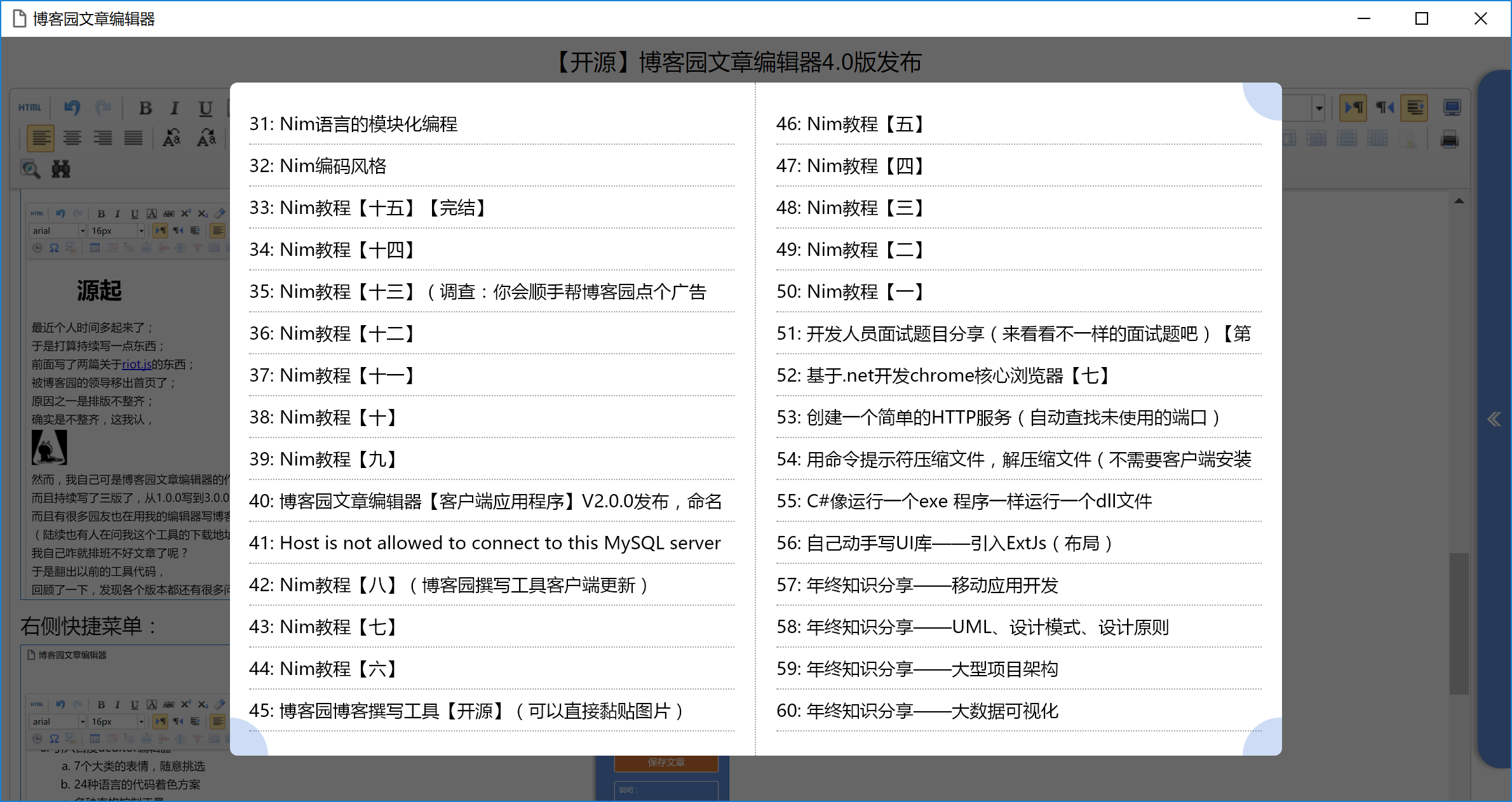The image size is (1512, 802).
Task: Focus the 说明 input field
Action: 666,791
